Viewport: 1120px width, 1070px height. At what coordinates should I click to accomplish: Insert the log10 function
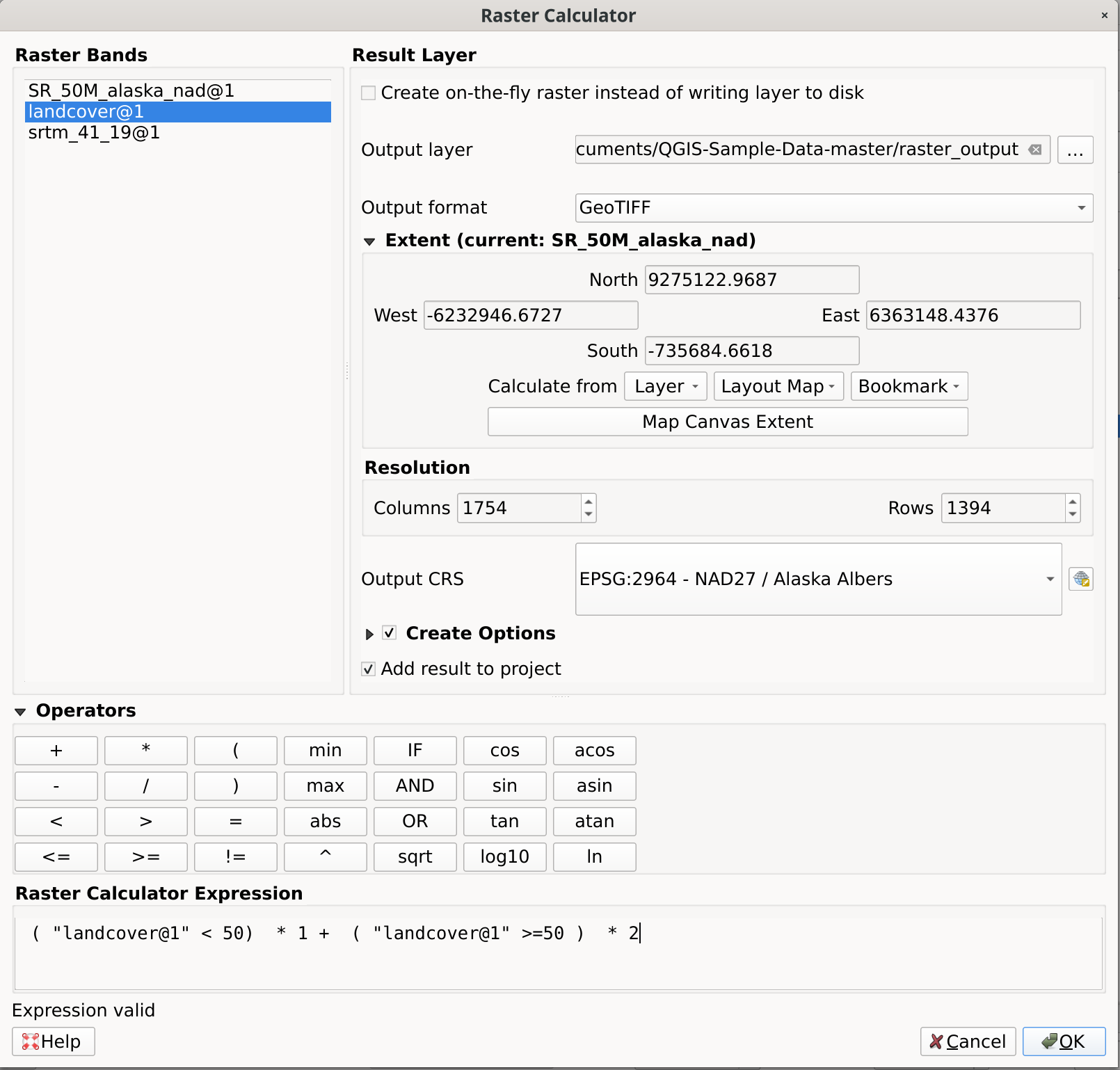(504, 856)
